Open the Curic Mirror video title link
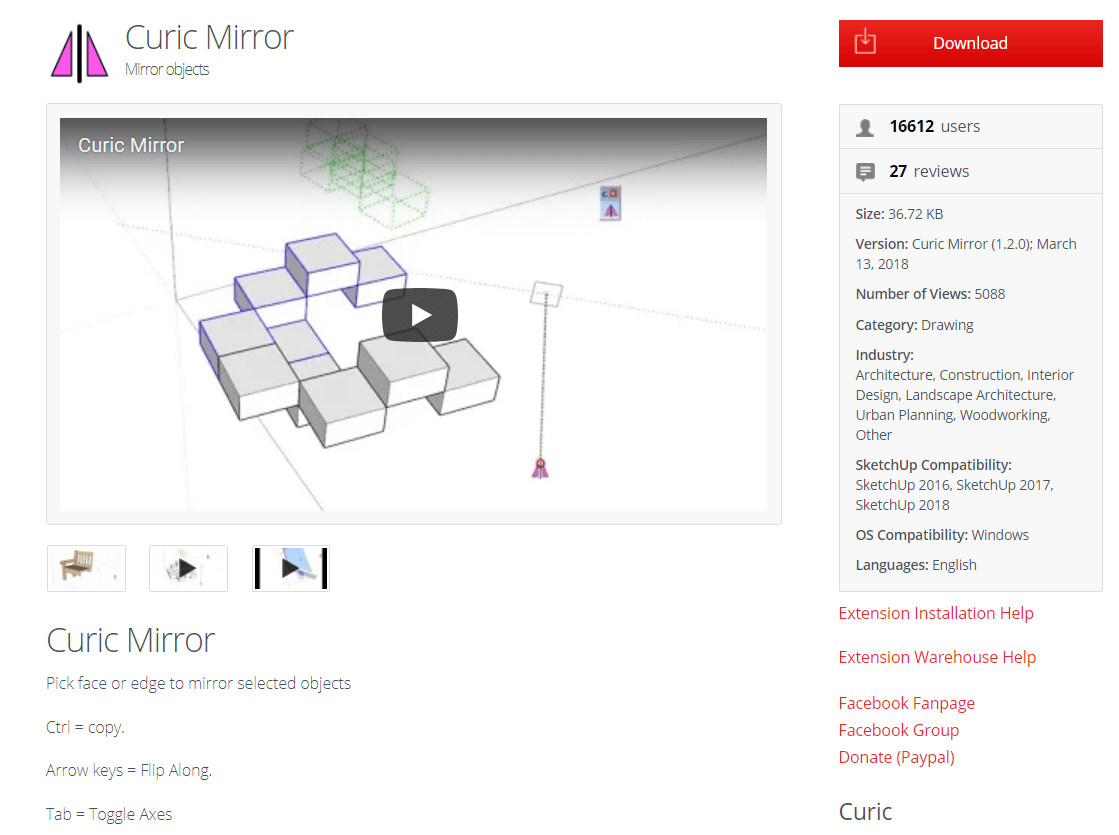The image size is (1119, 835). [131, 145]
